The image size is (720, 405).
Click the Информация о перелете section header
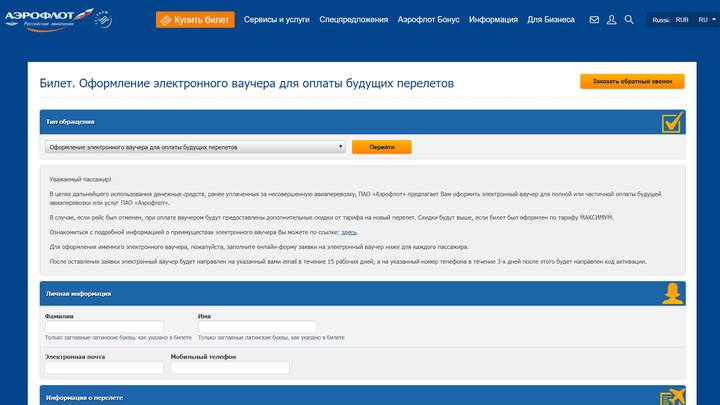(x=363, y=395)
